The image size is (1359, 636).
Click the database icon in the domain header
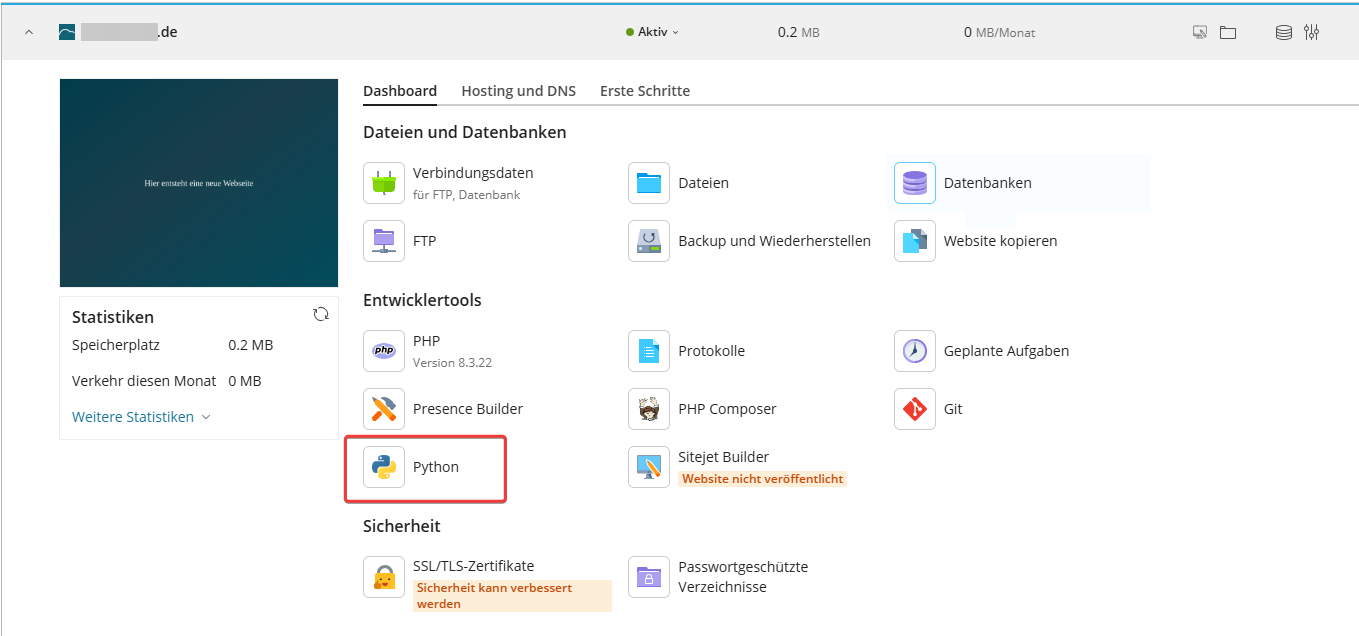coord(1284,32)
